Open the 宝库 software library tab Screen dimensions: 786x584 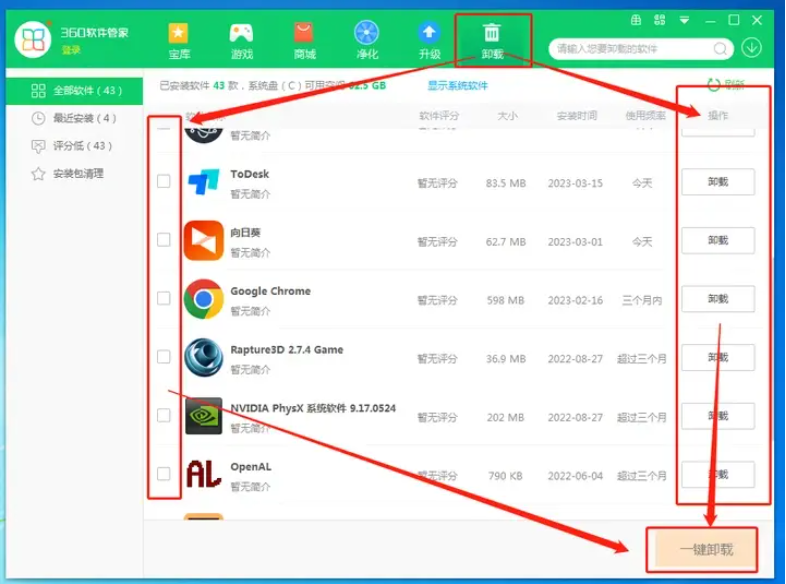click(178, 42)
